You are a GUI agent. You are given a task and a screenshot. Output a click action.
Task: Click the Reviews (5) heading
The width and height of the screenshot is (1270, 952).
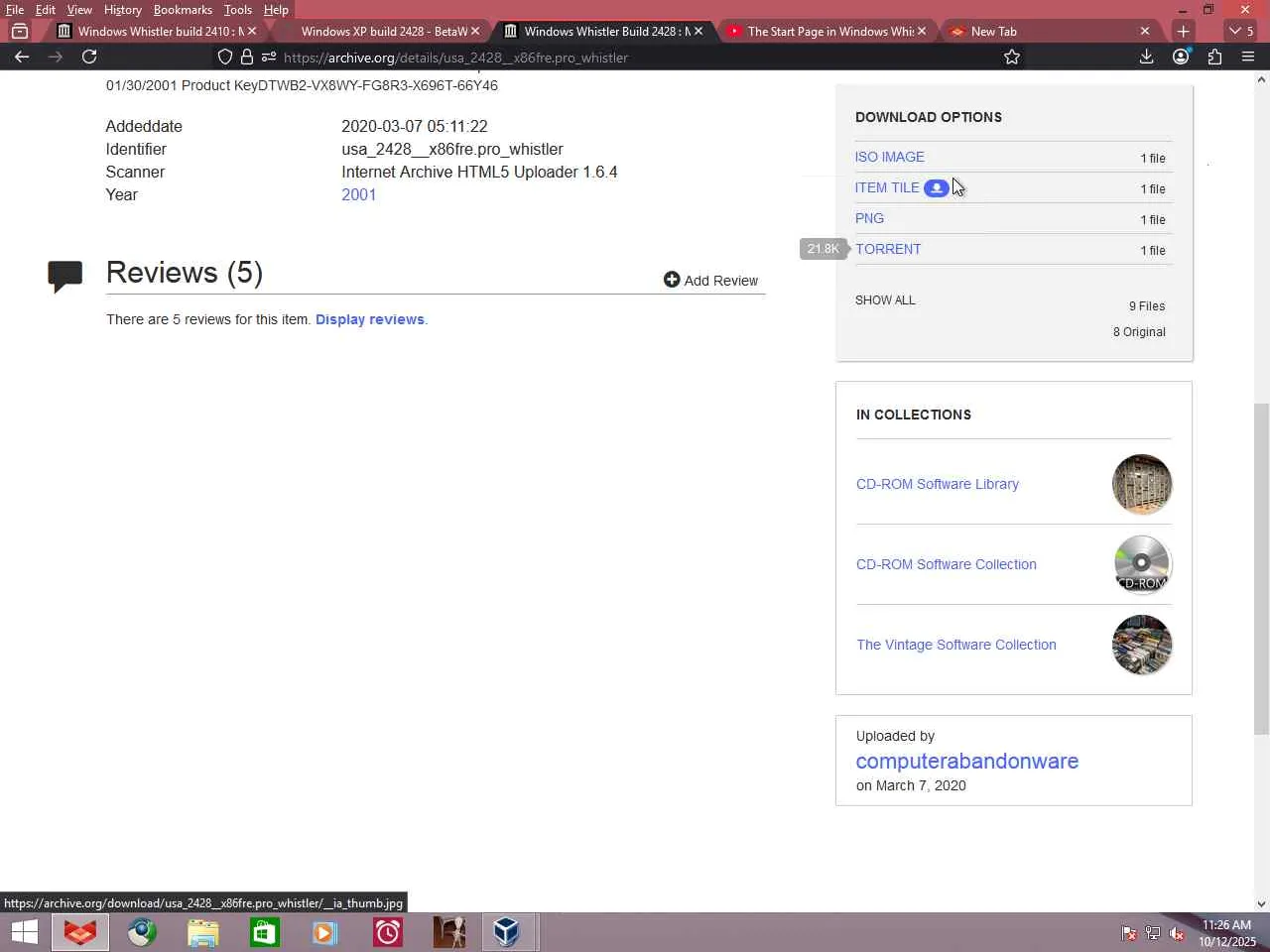coord(185,273)
